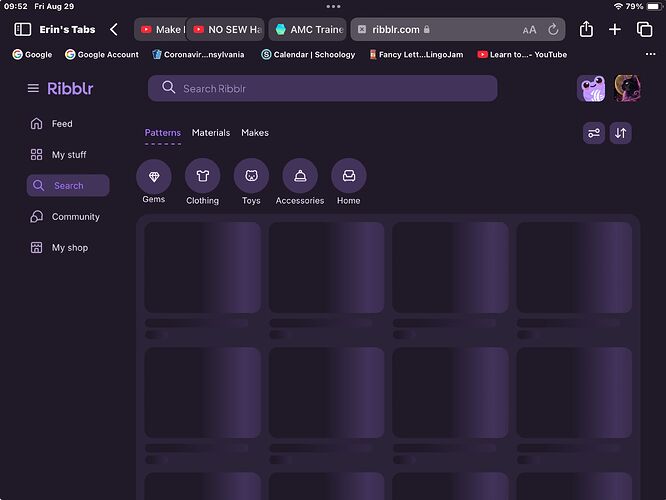Image resolution: width=666 pixels, height=500 pixels.
Task: Switch to the Materials tab
Action: point(211,133)
